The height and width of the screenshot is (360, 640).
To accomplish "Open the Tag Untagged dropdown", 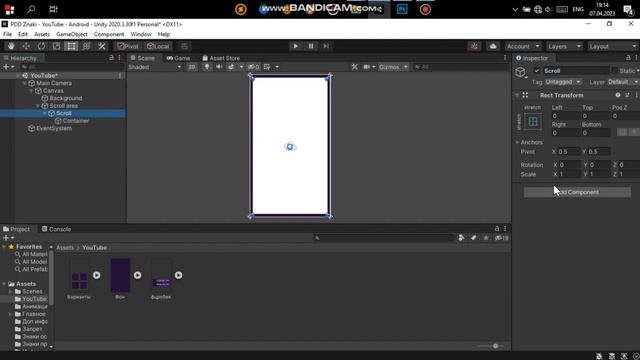I will coord(563,82).
